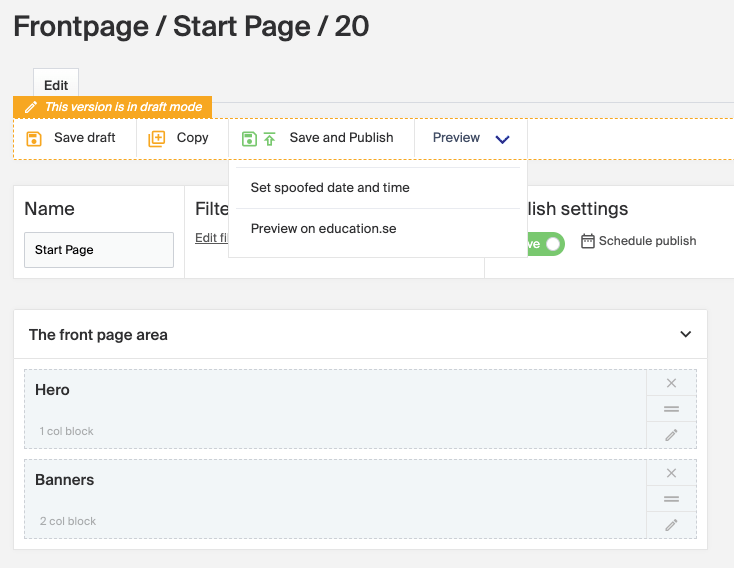Click the Save draft floppy disk icon
This screenshot has width=734, height=568.
click(x=34, y=139)
